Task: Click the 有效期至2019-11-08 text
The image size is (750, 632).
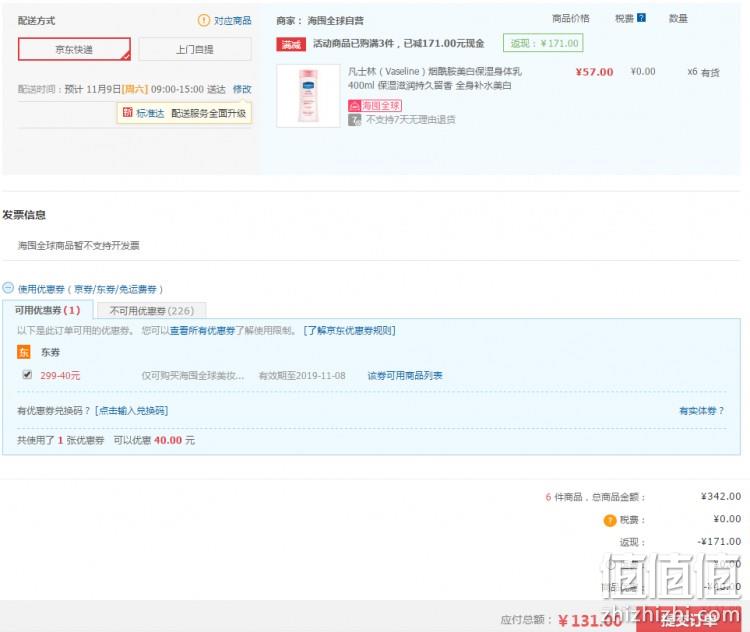Action: 302,376
